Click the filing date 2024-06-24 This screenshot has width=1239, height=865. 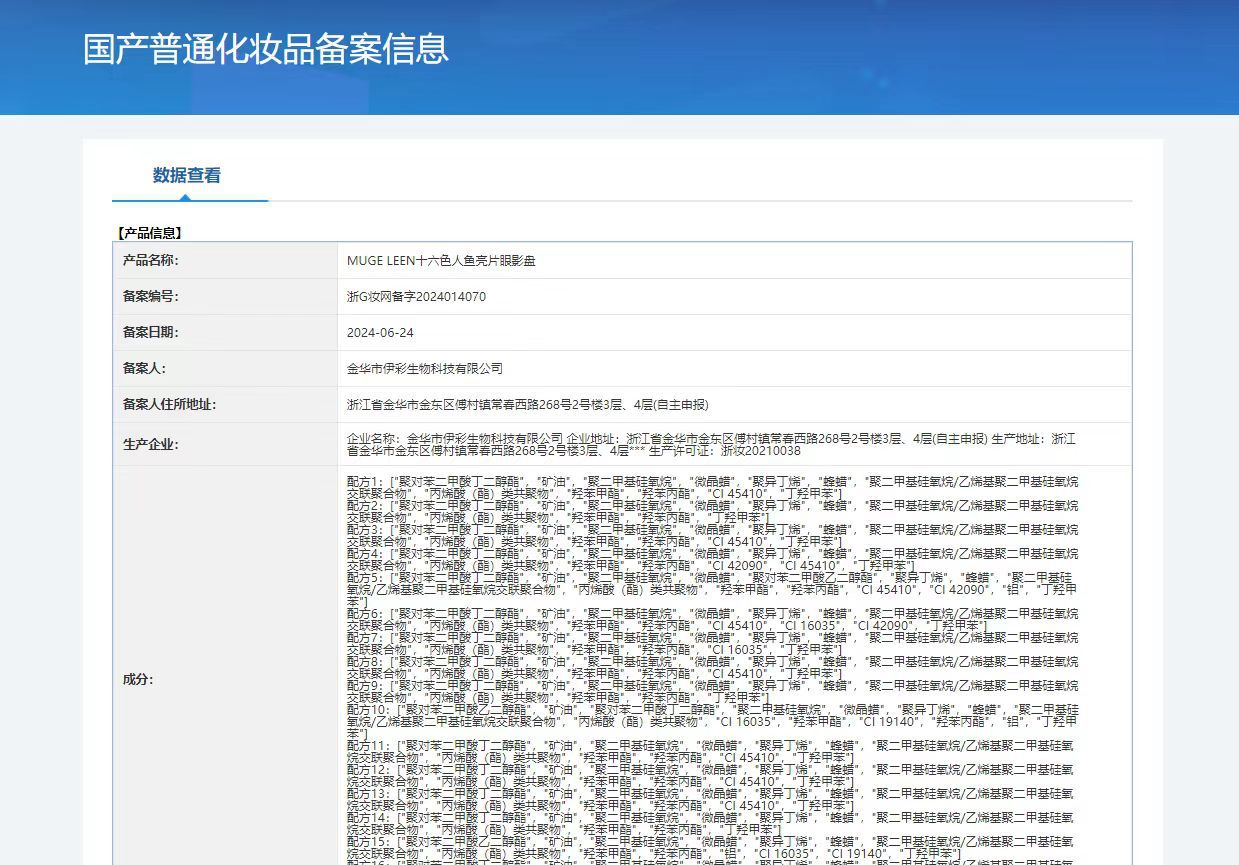point(380,333)
